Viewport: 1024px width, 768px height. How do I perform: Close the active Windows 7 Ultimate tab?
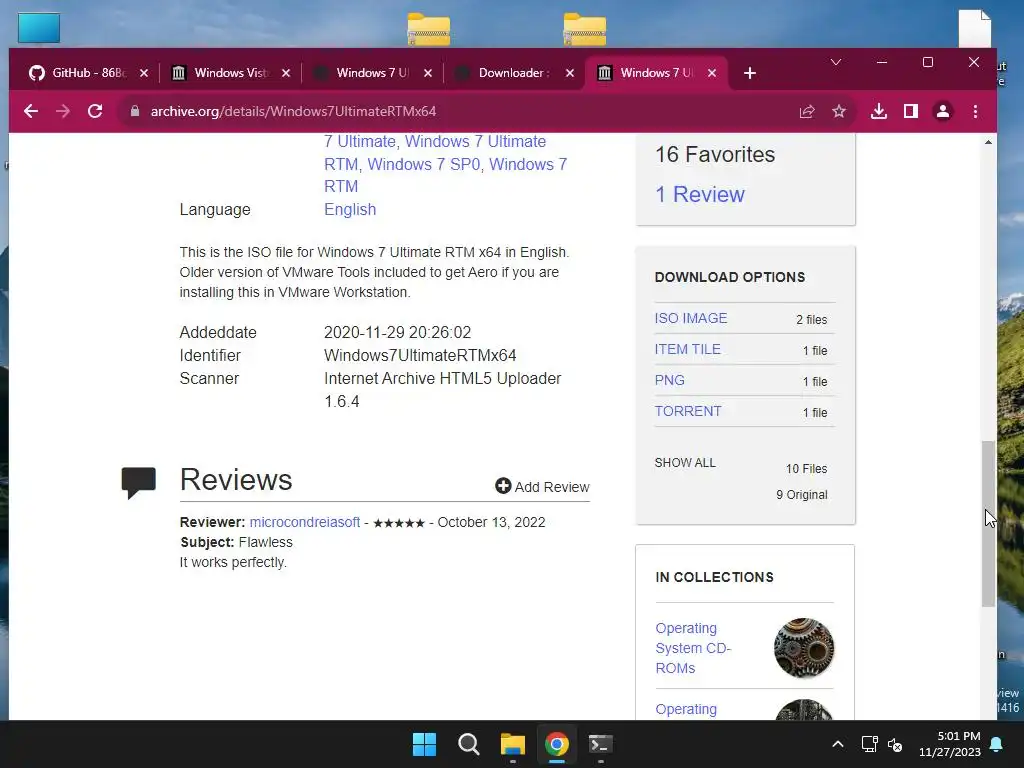[712, 73]
